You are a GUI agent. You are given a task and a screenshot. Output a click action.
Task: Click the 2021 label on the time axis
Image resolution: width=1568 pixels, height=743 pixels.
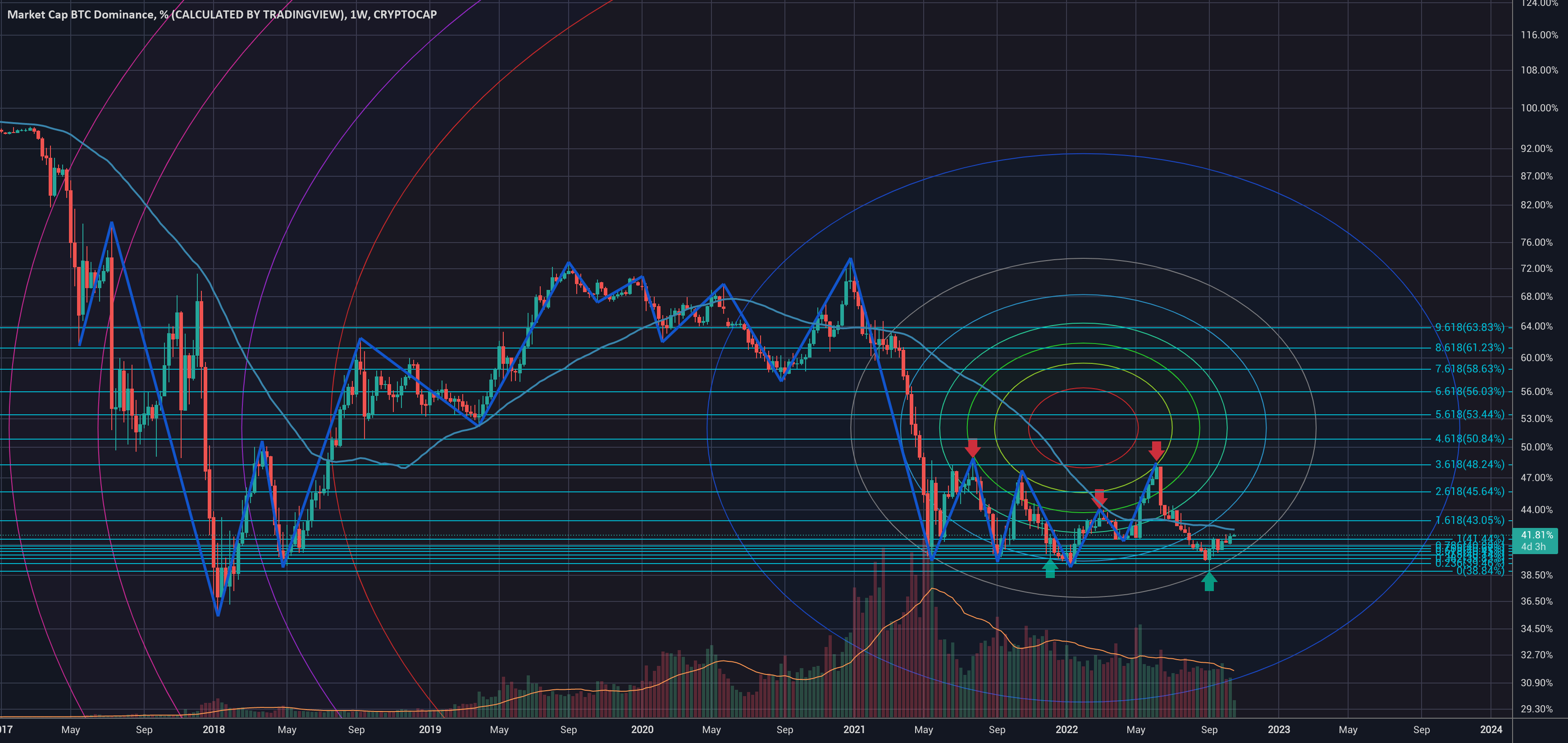click(854, 729)
